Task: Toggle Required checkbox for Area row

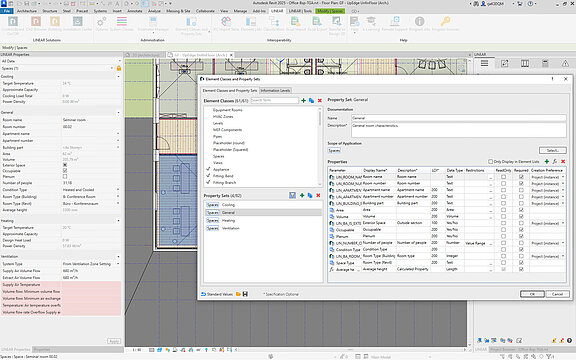Action: coord(521,210)
